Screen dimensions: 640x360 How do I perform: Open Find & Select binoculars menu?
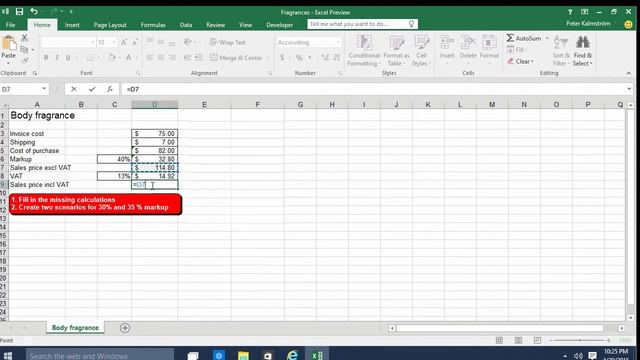click(582, 51)
